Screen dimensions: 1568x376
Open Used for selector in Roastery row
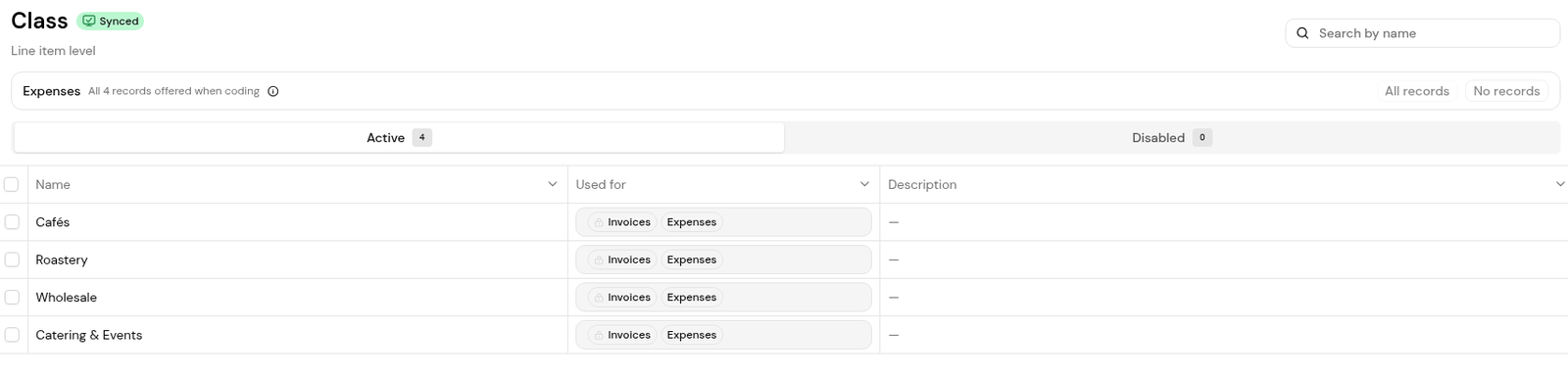tap(723, 259)
